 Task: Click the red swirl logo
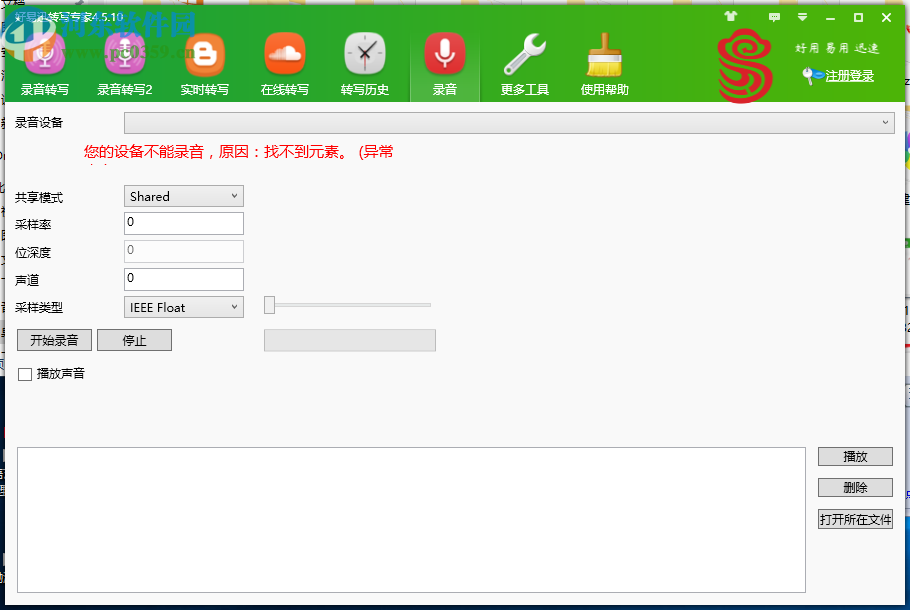[x=745, y=66]
